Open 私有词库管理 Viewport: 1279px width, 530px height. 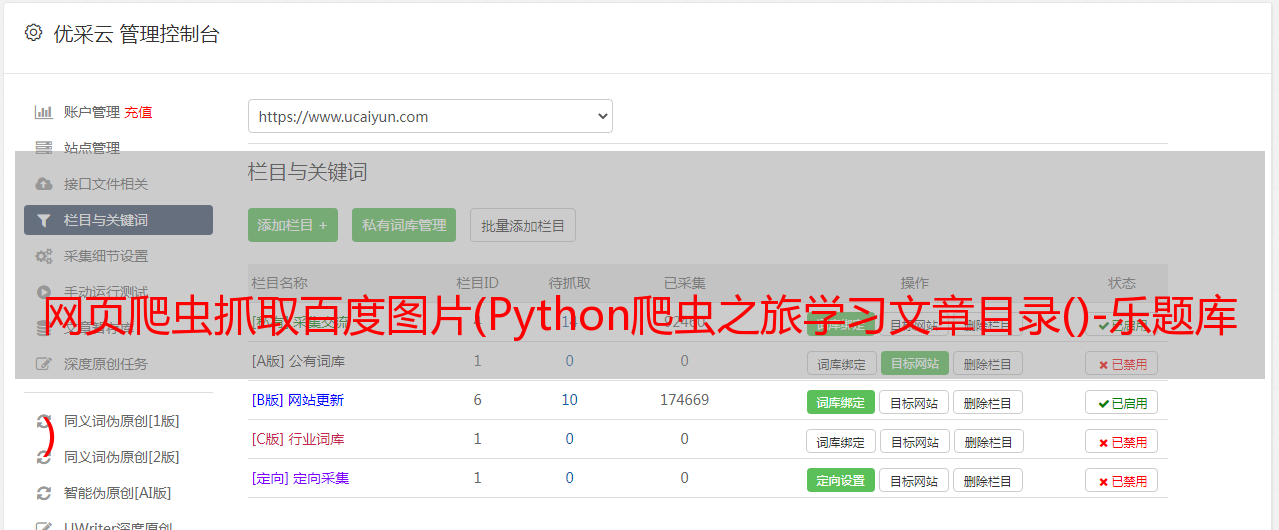point(404,225)
